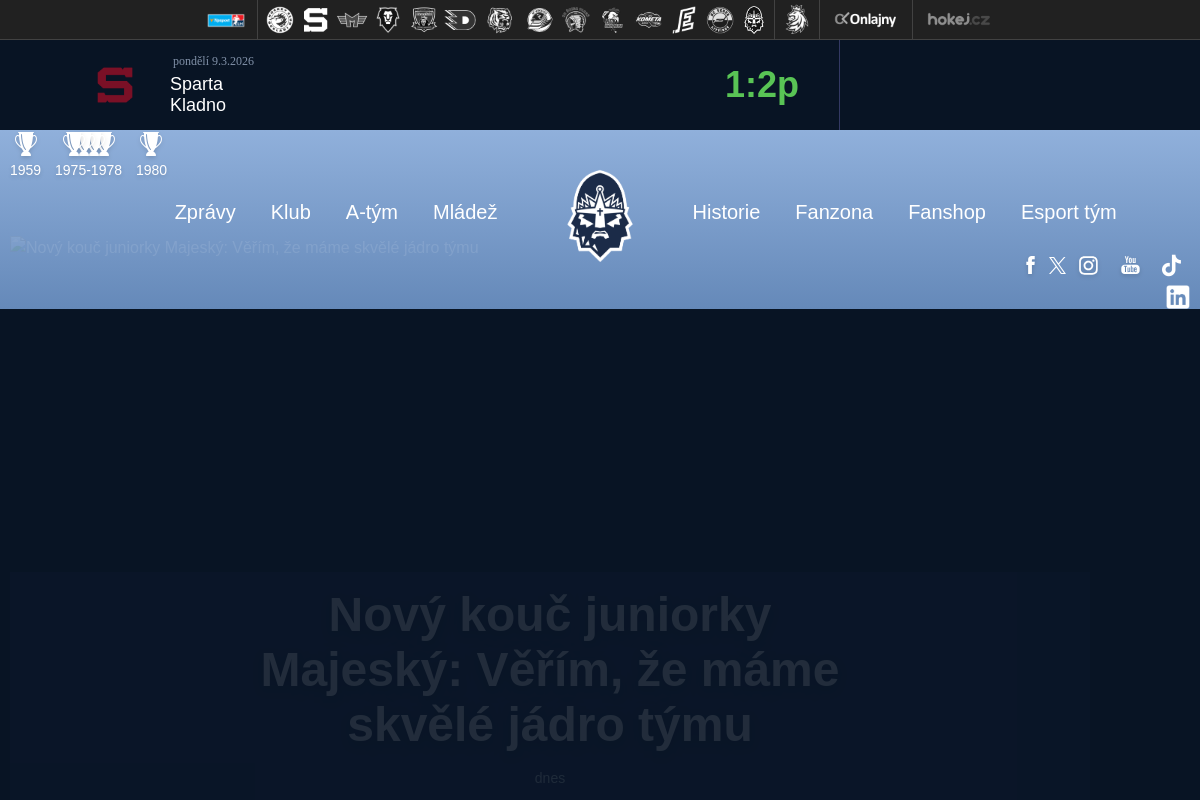Screen dimensions: 1200x800
Task: Click the central Rytíři Kladno knight logo
Action: point(600,215)
